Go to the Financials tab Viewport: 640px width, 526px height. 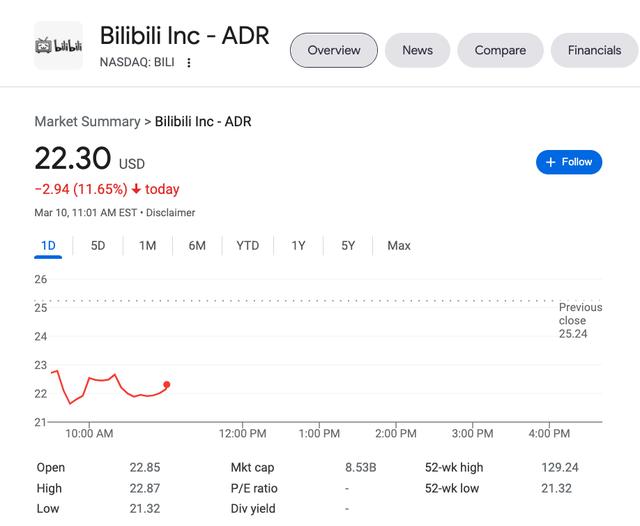(594, 50)
